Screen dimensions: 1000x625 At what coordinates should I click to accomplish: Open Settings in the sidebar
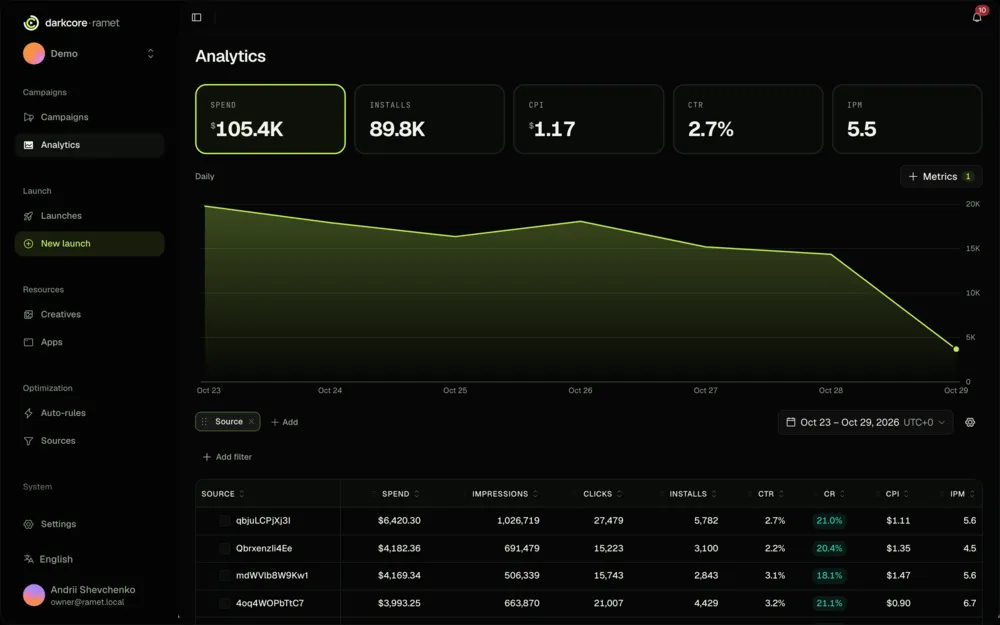pos(89,524)
